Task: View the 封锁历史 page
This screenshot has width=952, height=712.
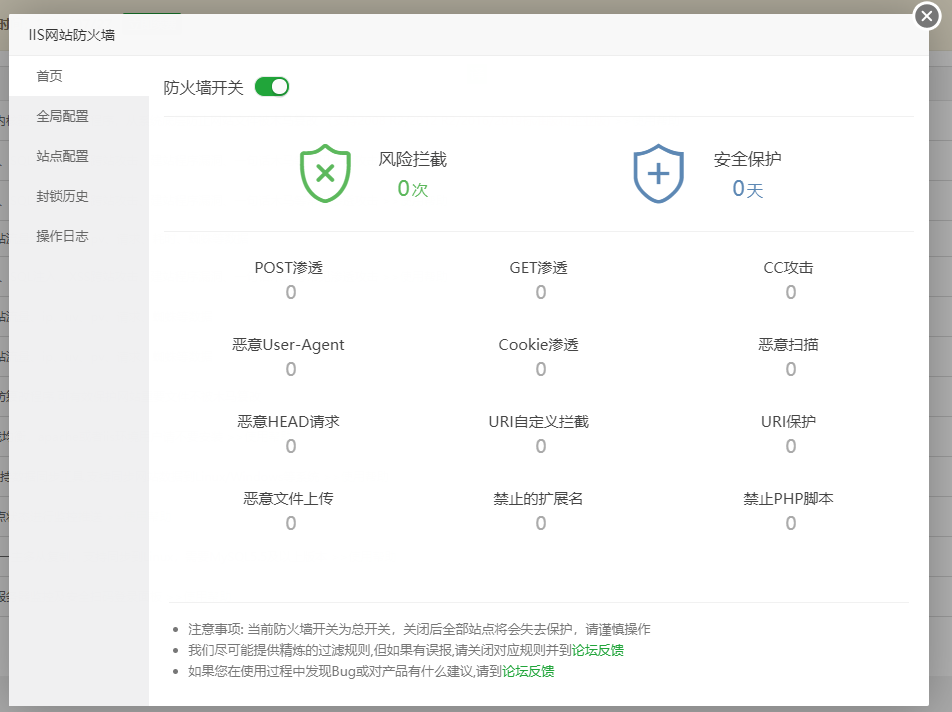Action: tap(63, 196)
